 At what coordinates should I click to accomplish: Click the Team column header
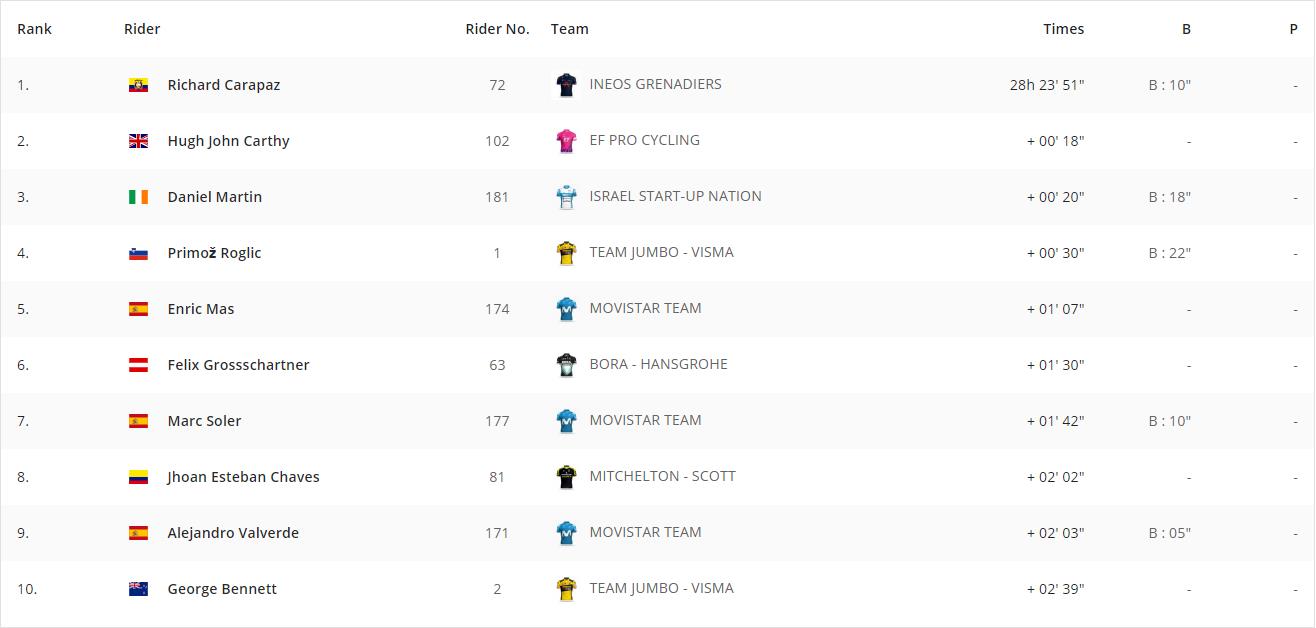tap(570, 29)
